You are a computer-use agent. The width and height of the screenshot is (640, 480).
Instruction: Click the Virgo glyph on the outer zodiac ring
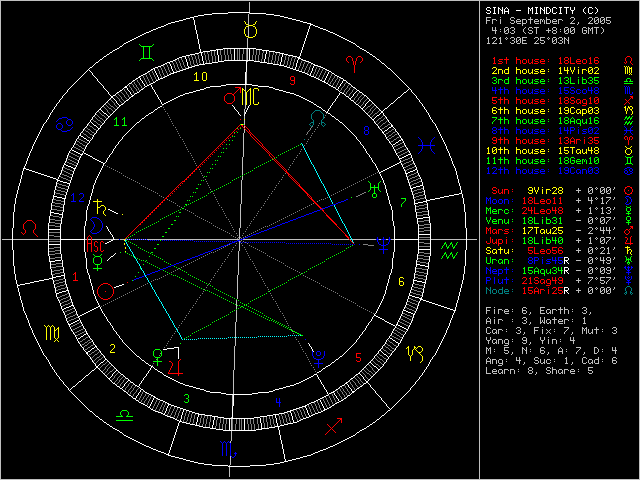[x=52, y=333]
